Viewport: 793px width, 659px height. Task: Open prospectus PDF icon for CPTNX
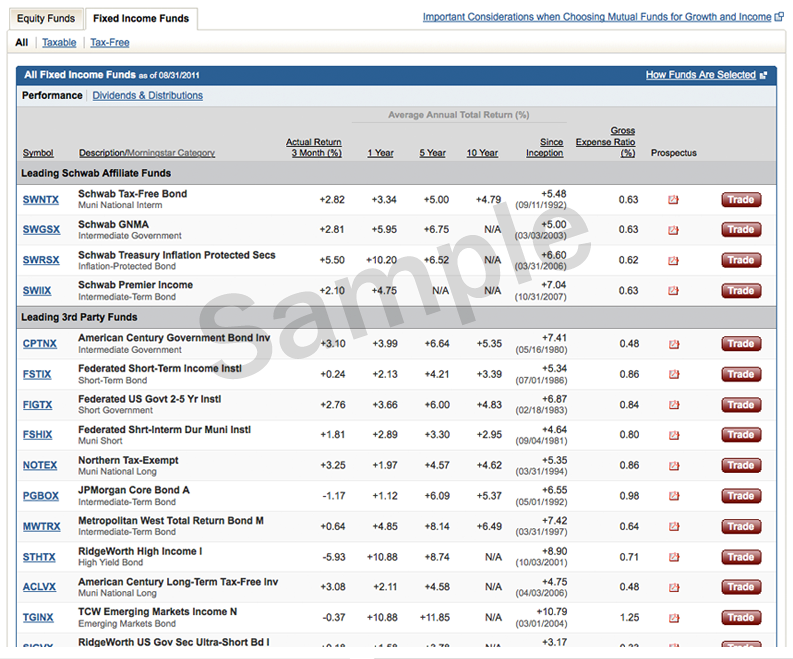674,344
